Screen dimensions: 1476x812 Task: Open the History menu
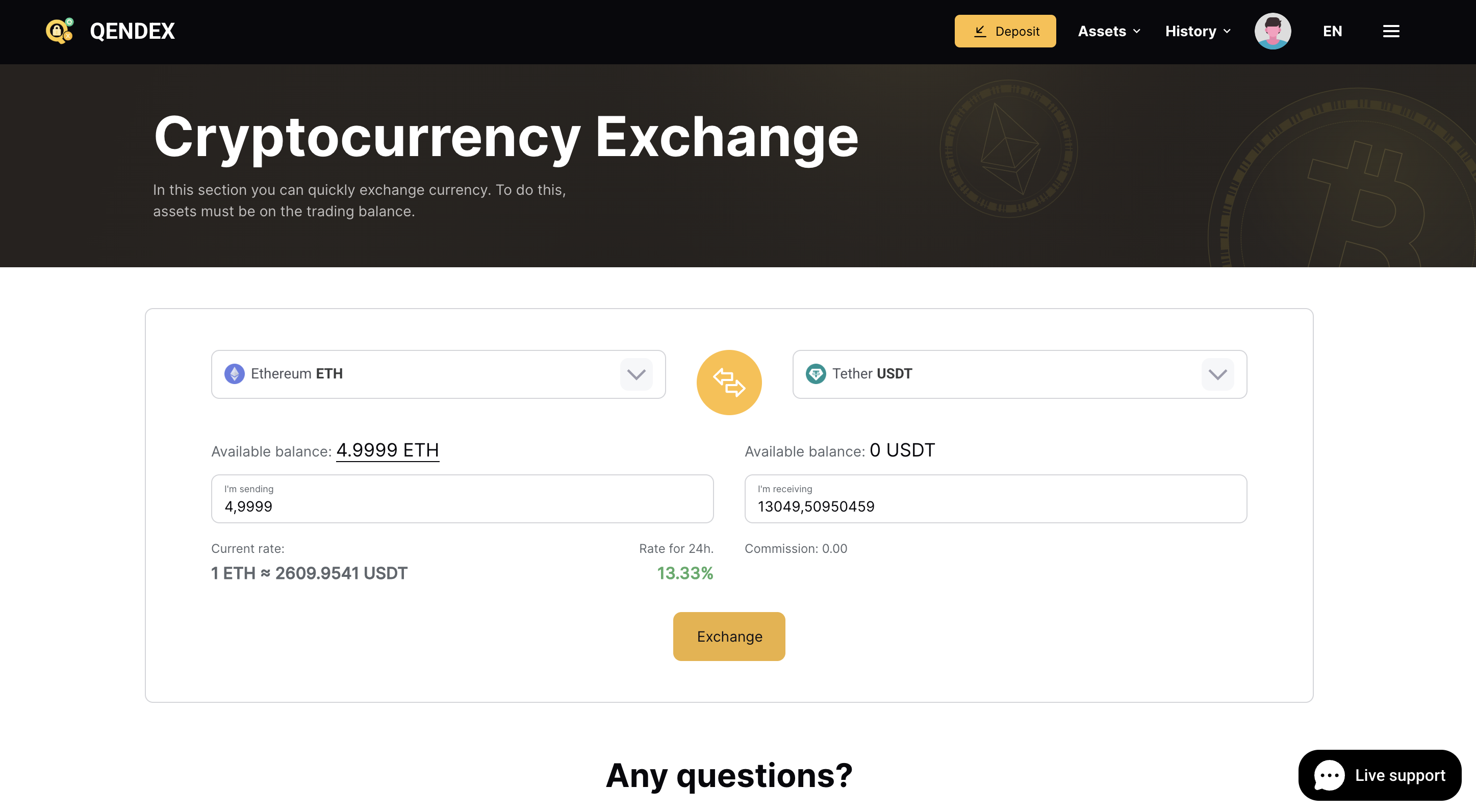click(1198, 31)
